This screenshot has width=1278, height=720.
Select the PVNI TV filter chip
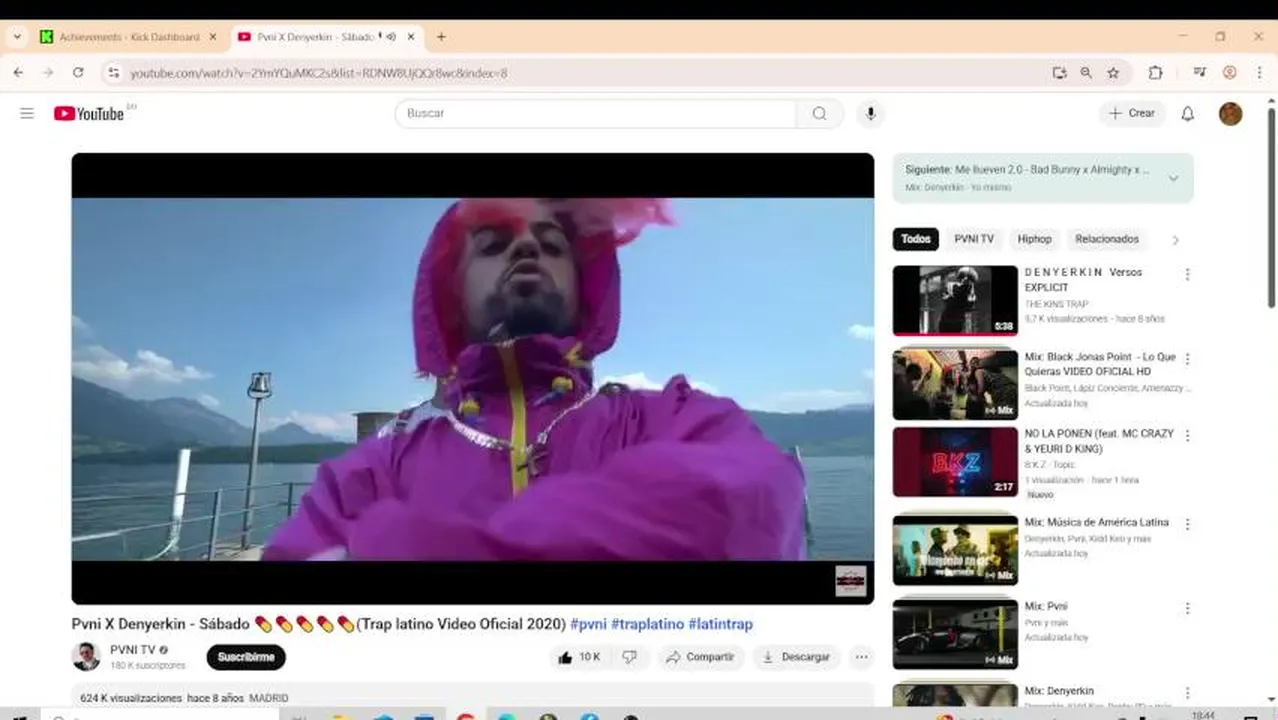[974, 239]
